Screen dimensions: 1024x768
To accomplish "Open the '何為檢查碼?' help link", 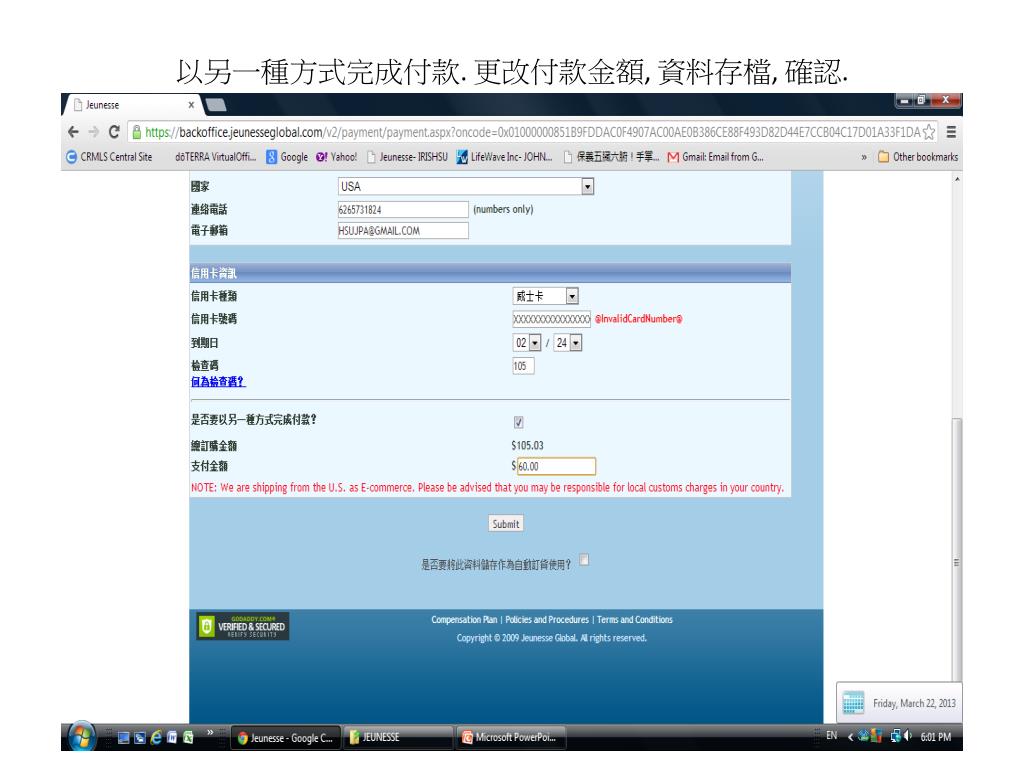I will click(218, 382).
